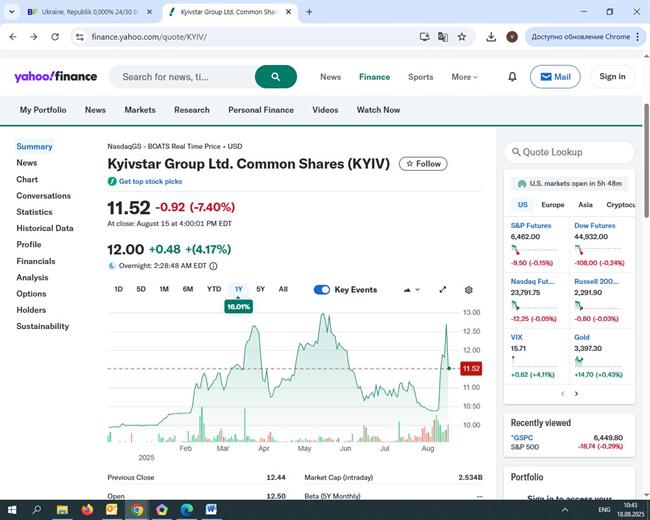The width and height of the screenshot is (650, 520).
Task: Open ^GSPC recently viewed link
Action: pos(522,437)
